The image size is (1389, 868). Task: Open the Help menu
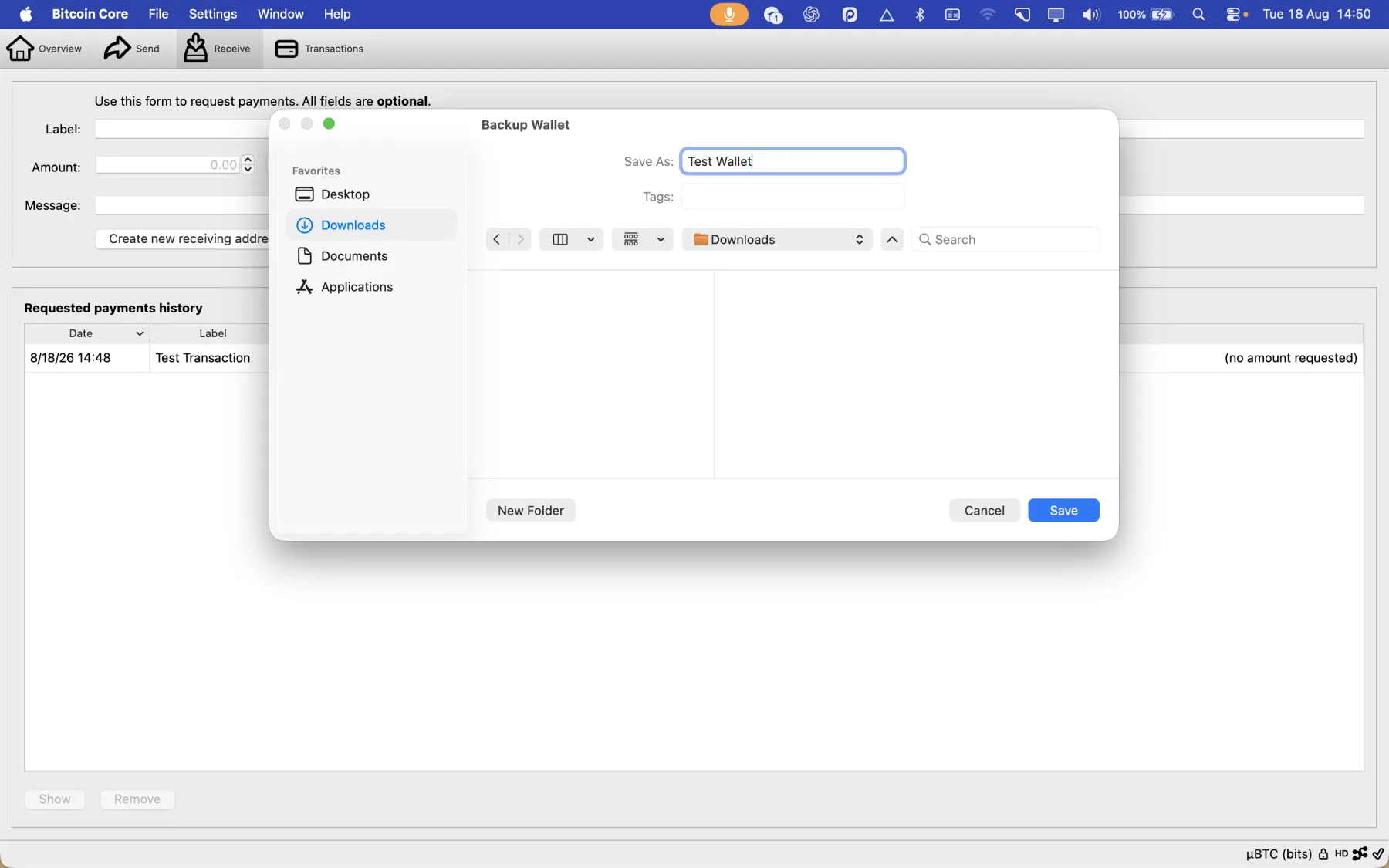click(x=337, y=14)
